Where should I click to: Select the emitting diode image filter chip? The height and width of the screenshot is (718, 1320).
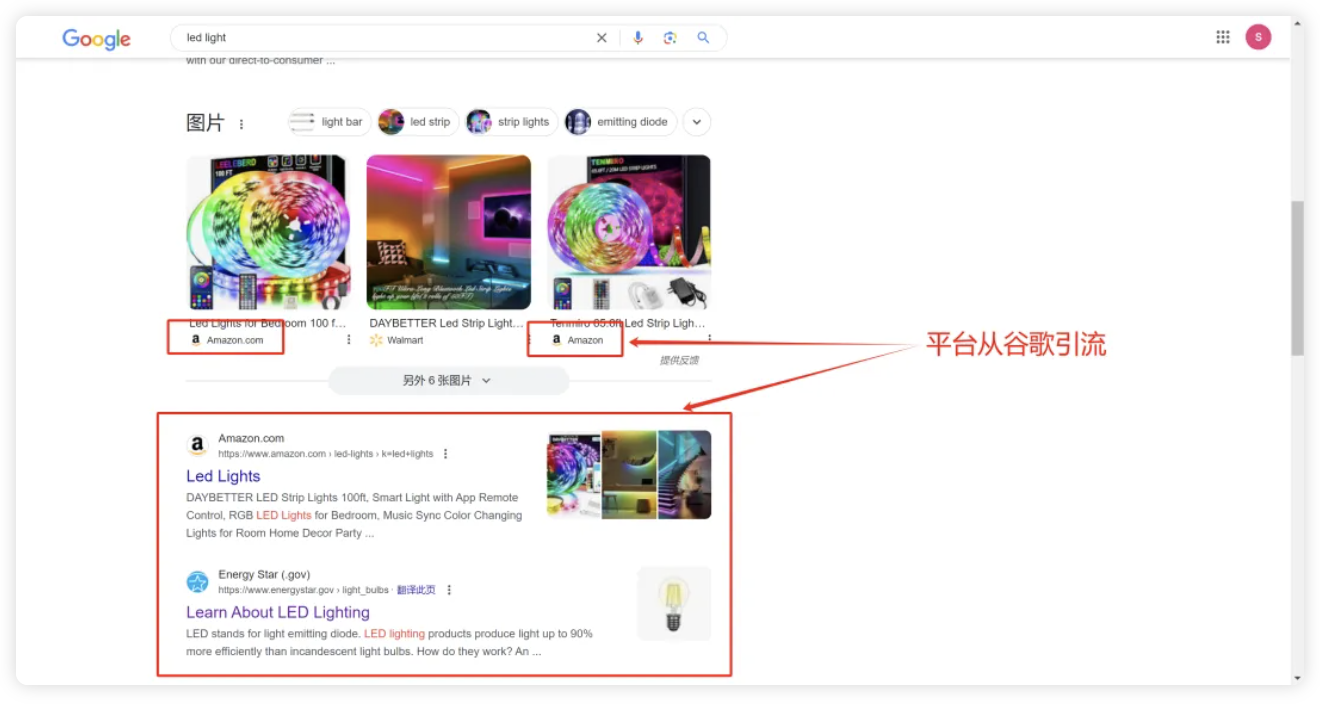pyautogui.click(x=620, y=122)
